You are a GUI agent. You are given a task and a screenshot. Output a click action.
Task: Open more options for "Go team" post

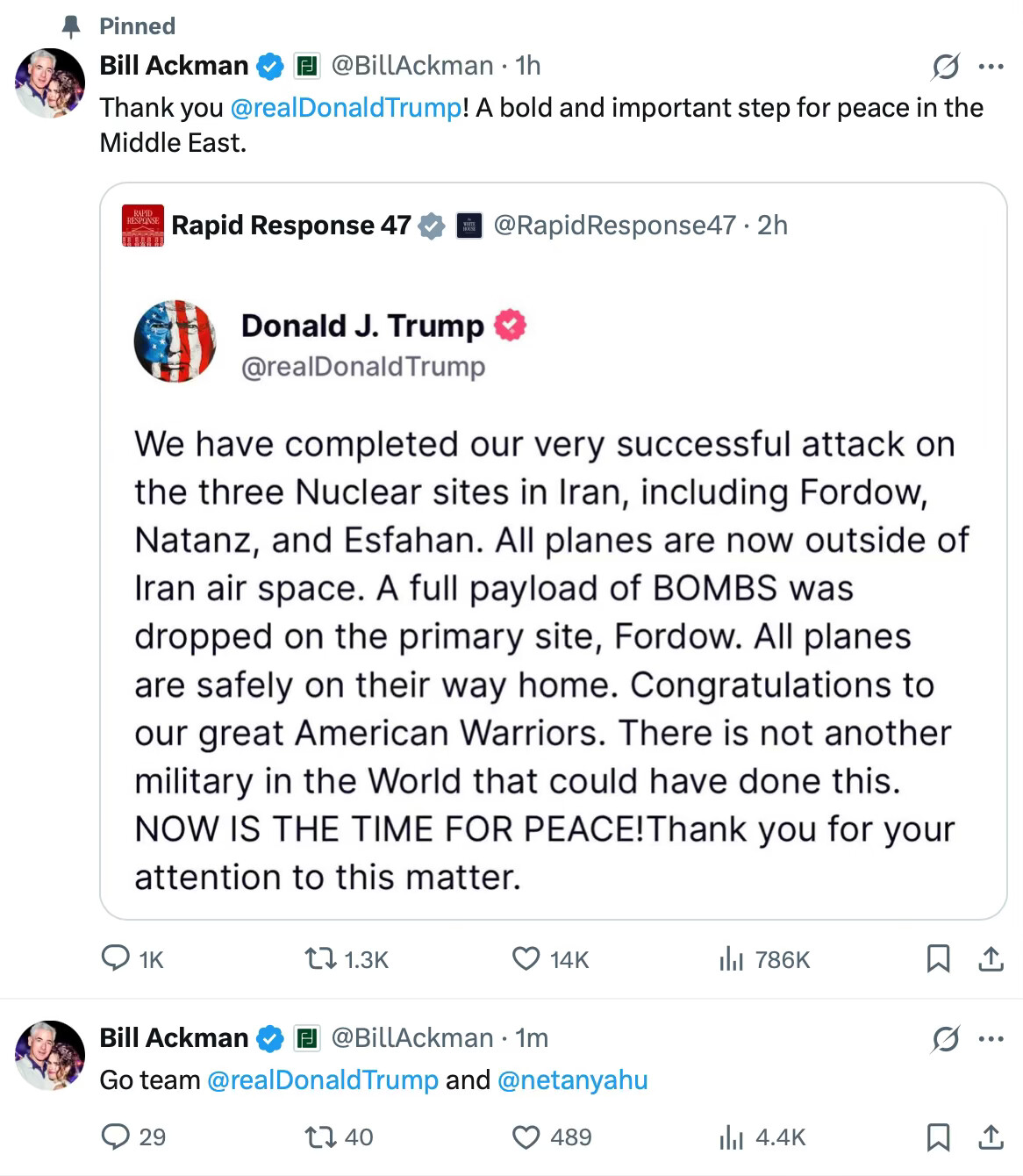(991, 1038)
